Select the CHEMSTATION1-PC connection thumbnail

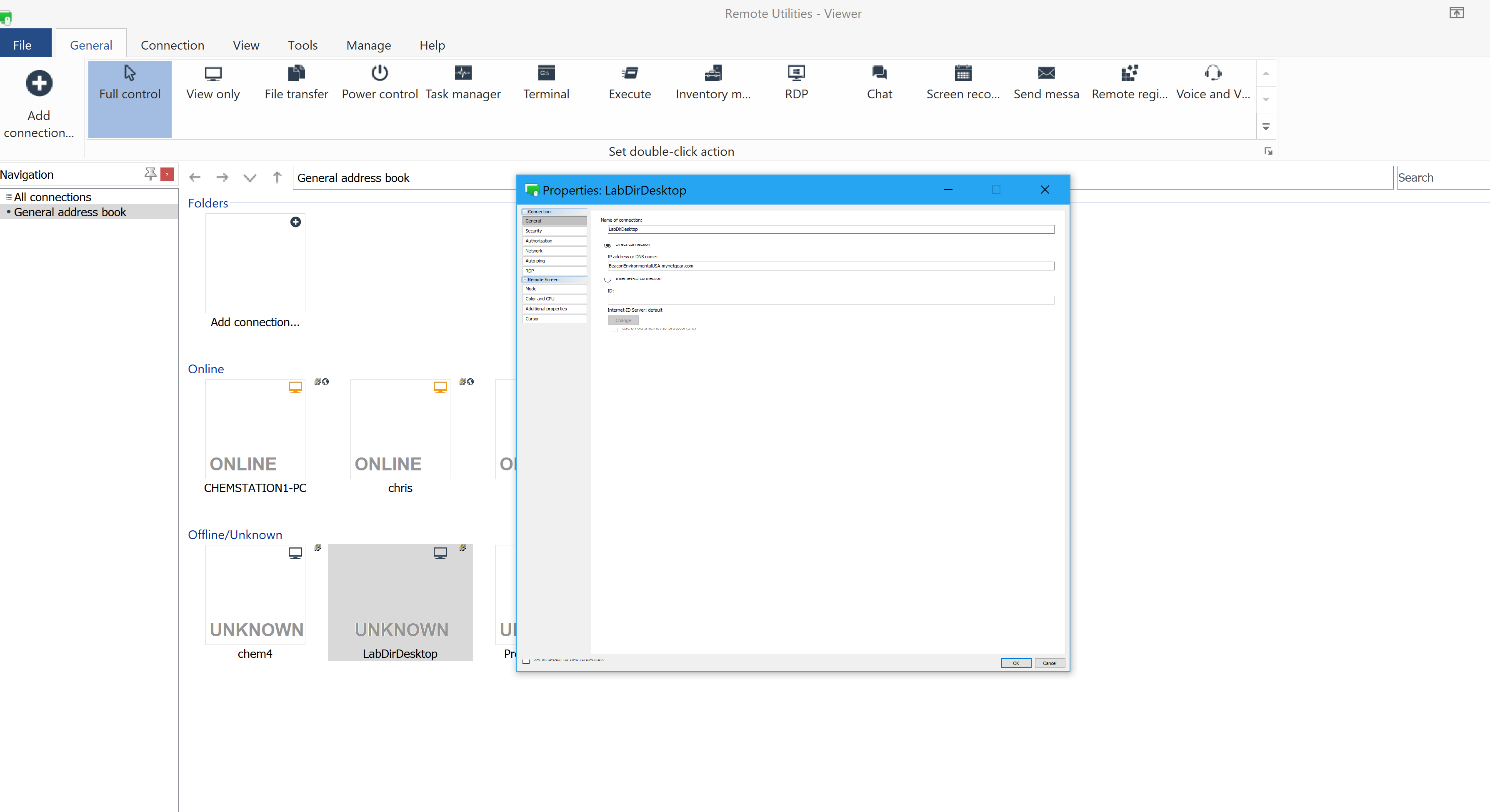pyautogui.click(x=255, y=429)
